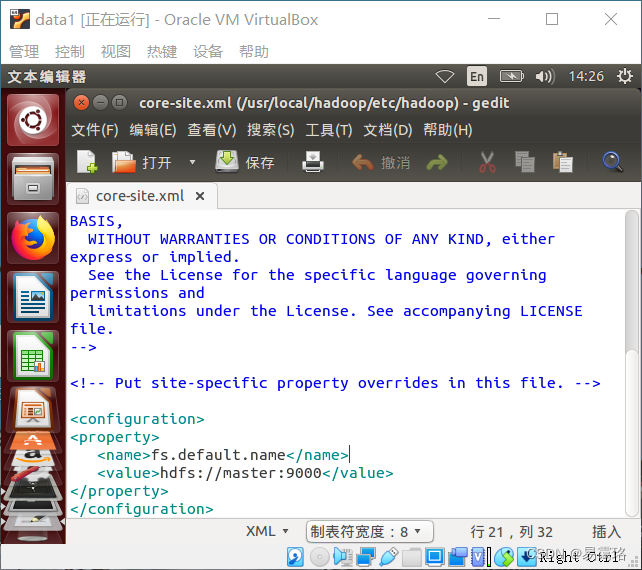Launch LibreOffice Writer from launcher
Screen dimensions: 642x570
click(x=33, y=297)
